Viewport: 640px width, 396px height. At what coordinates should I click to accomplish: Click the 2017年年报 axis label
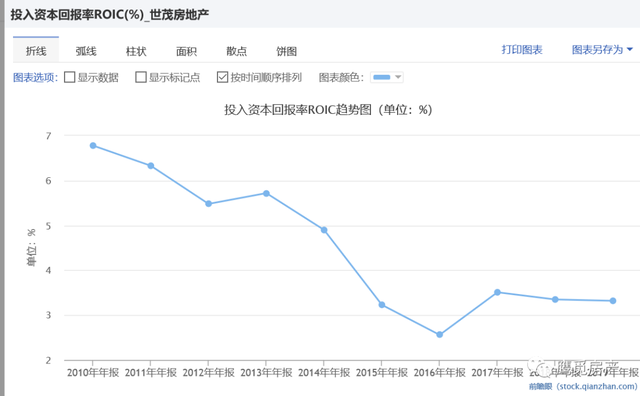coord(497,372)
